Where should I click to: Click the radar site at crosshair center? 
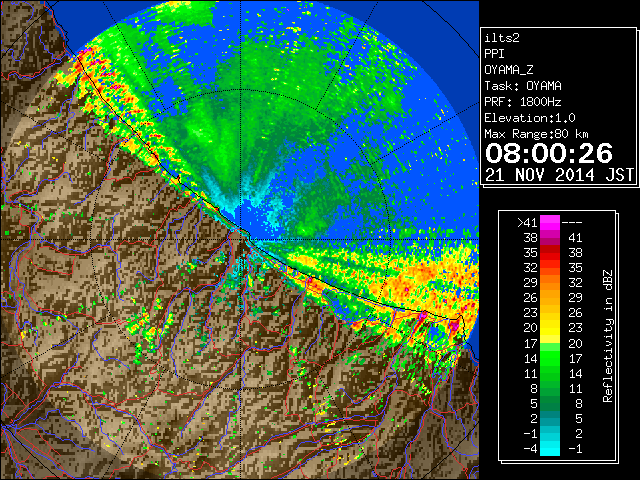tap(240, 239)
